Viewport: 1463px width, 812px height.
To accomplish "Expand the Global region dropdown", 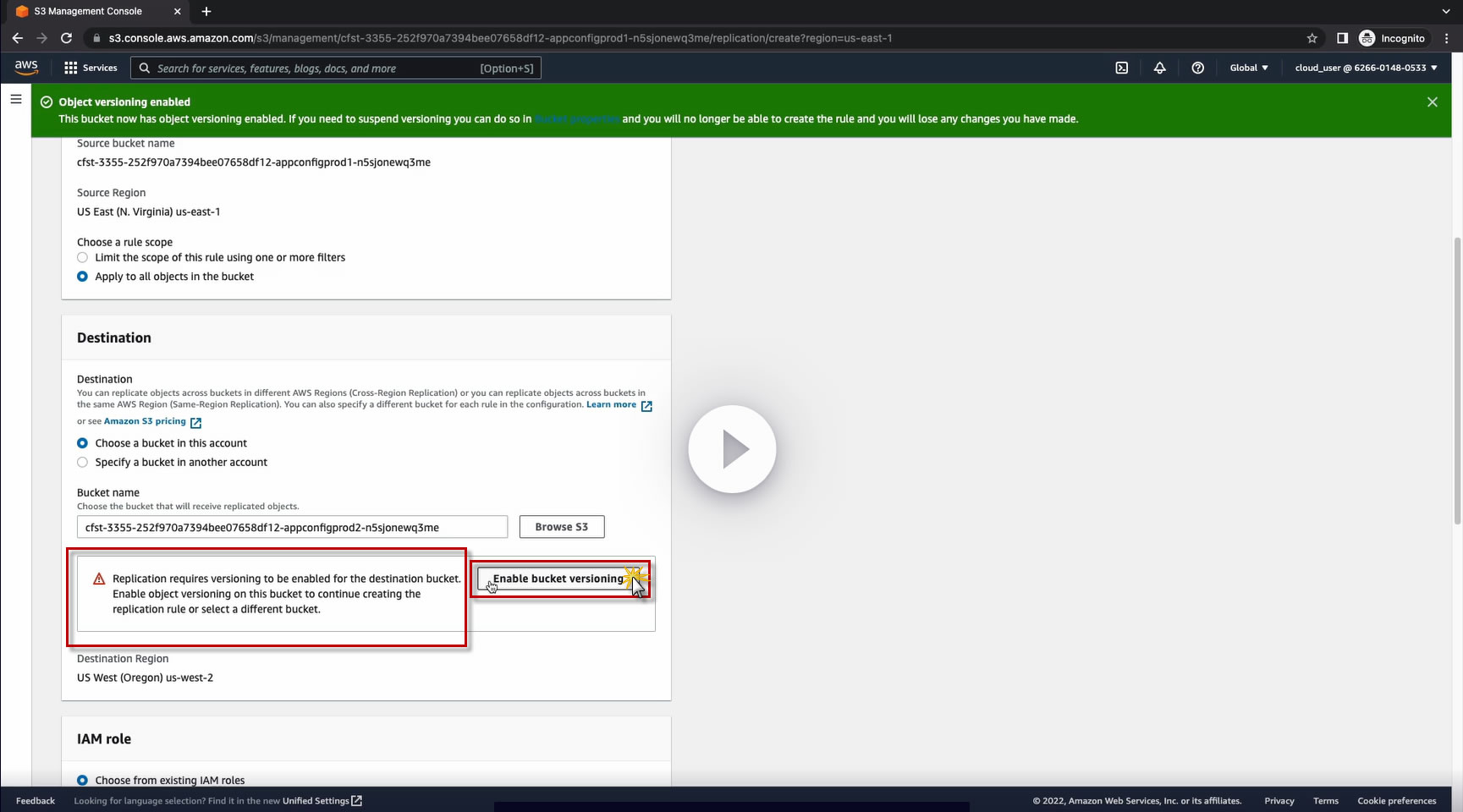I will (1249, 68).
